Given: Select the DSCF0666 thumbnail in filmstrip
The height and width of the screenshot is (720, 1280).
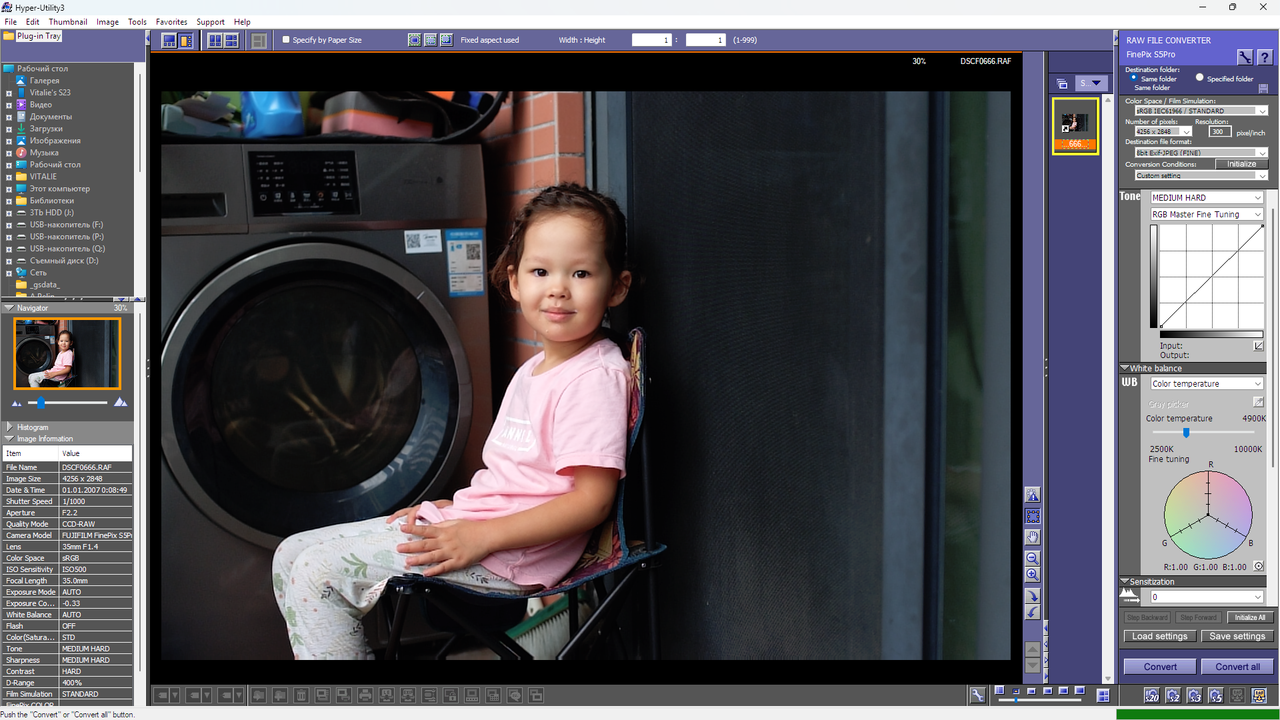Looking at the screenshot, I should [x=1075, y=126].
